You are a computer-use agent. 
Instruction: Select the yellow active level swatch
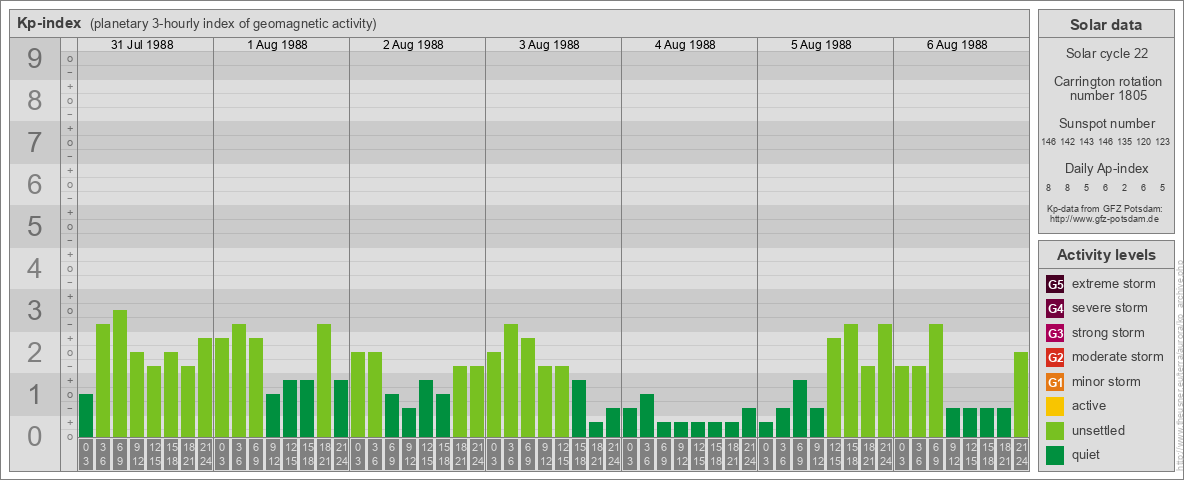point(1055,406)
